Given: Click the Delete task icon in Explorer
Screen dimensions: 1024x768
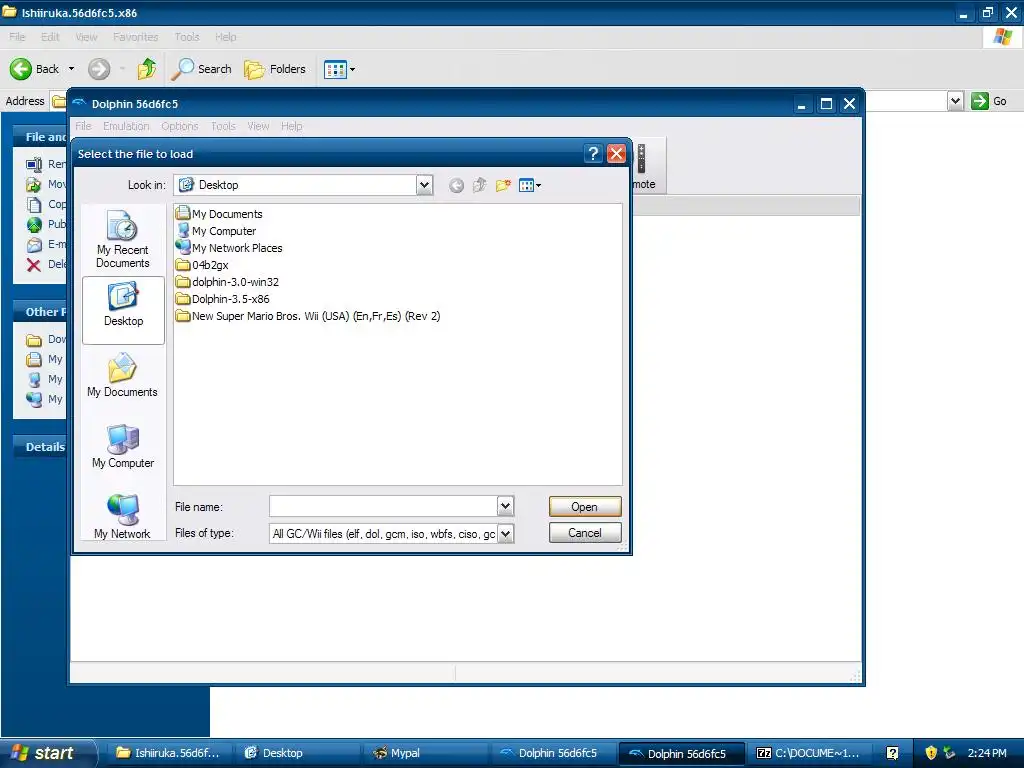Looking at the screenshot, I should (34, 264).
